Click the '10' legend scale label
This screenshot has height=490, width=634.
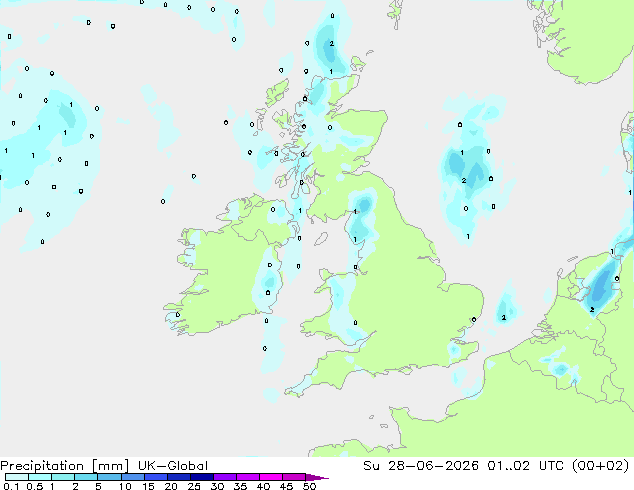click(x=125, y=486)
